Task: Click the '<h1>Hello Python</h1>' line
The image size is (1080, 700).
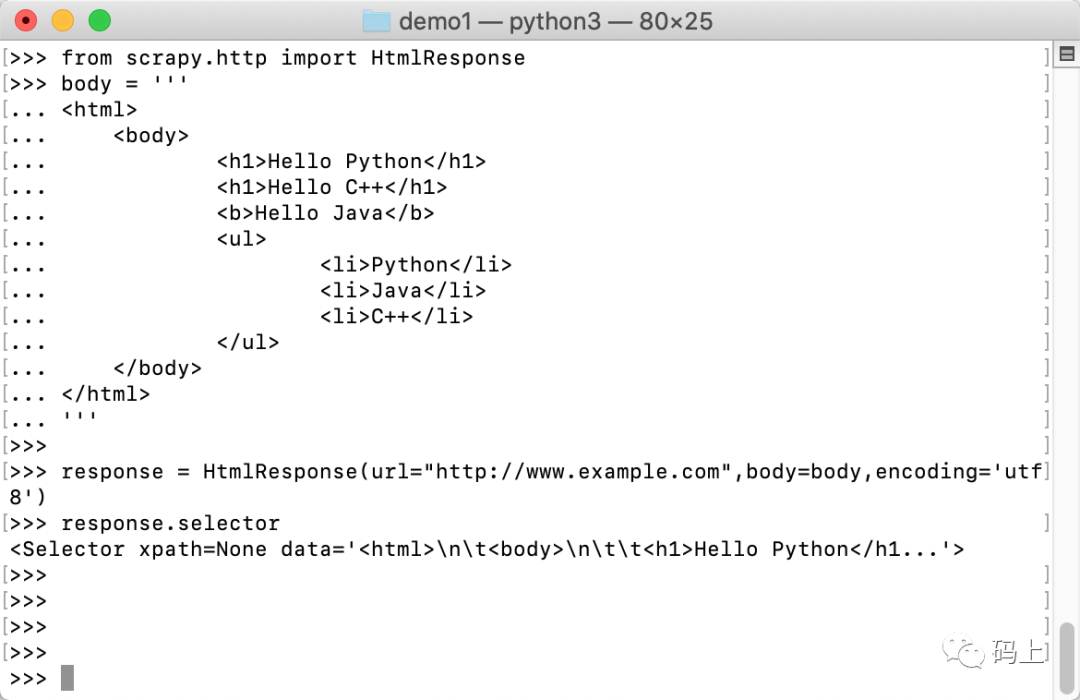Action: pyautogui.click(x=351, y=161)
